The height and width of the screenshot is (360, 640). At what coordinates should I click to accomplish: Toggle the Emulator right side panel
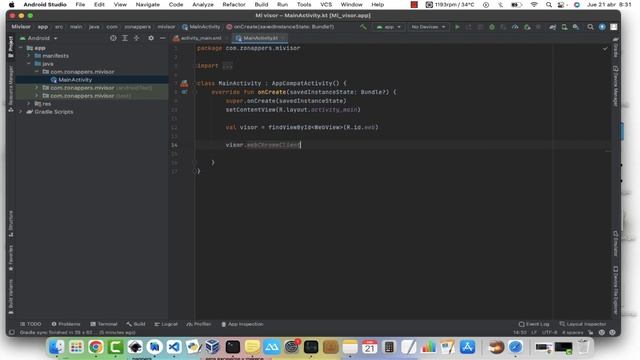(x=616, y=243)
